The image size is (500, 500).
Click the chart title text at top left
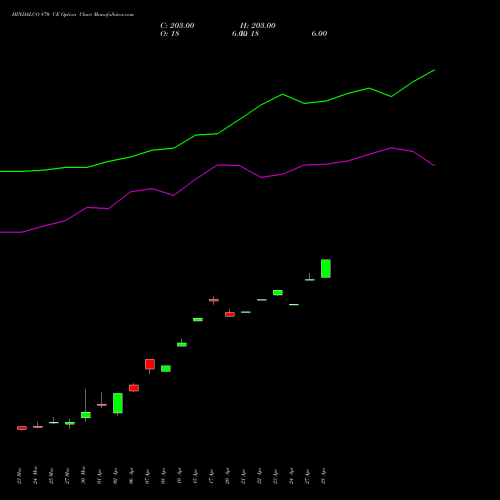pos(73,15)
